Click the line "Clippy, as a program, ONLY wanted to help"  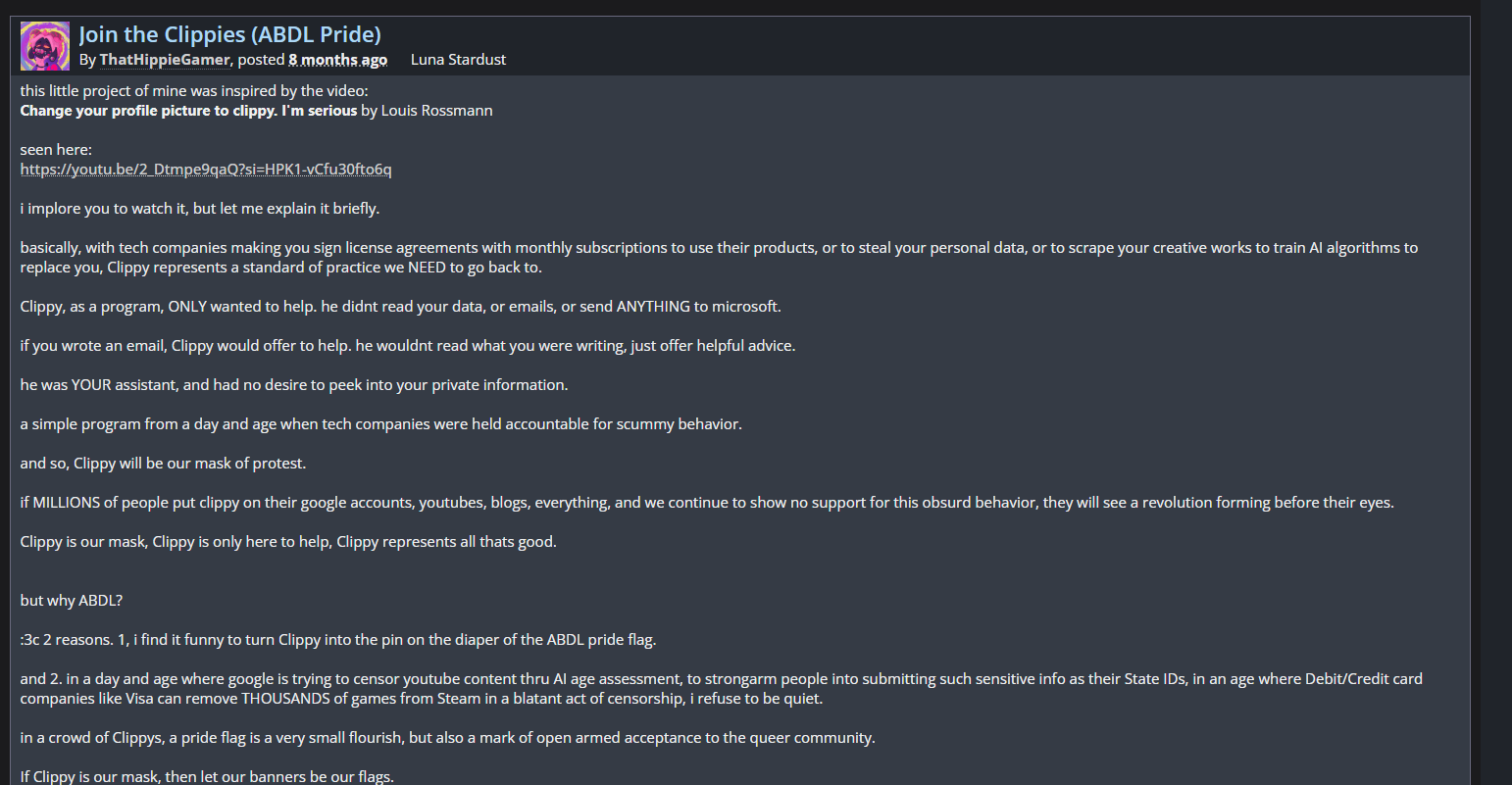[400, 307]
